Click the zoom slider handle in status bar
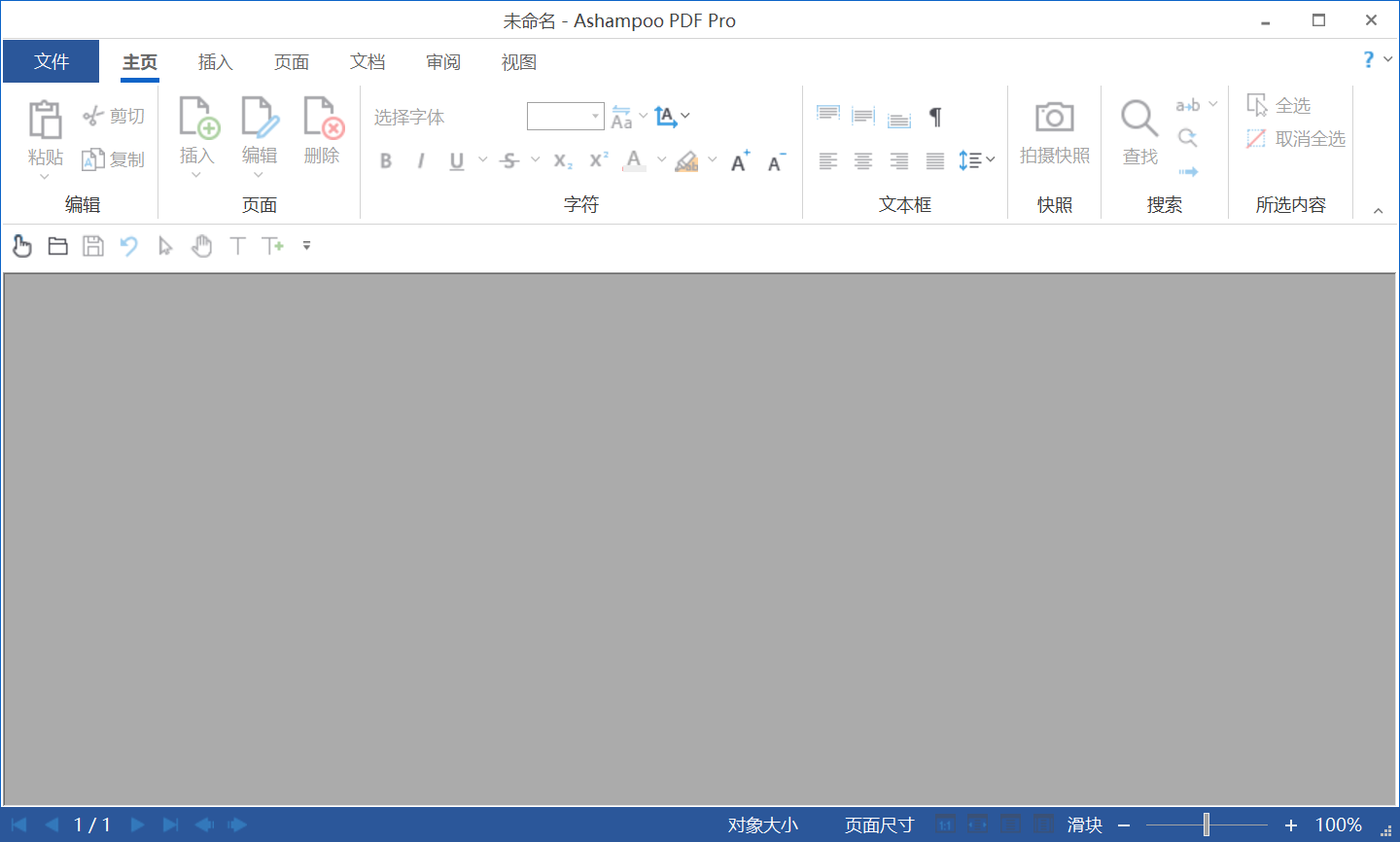 click(x=1206, y=824)
